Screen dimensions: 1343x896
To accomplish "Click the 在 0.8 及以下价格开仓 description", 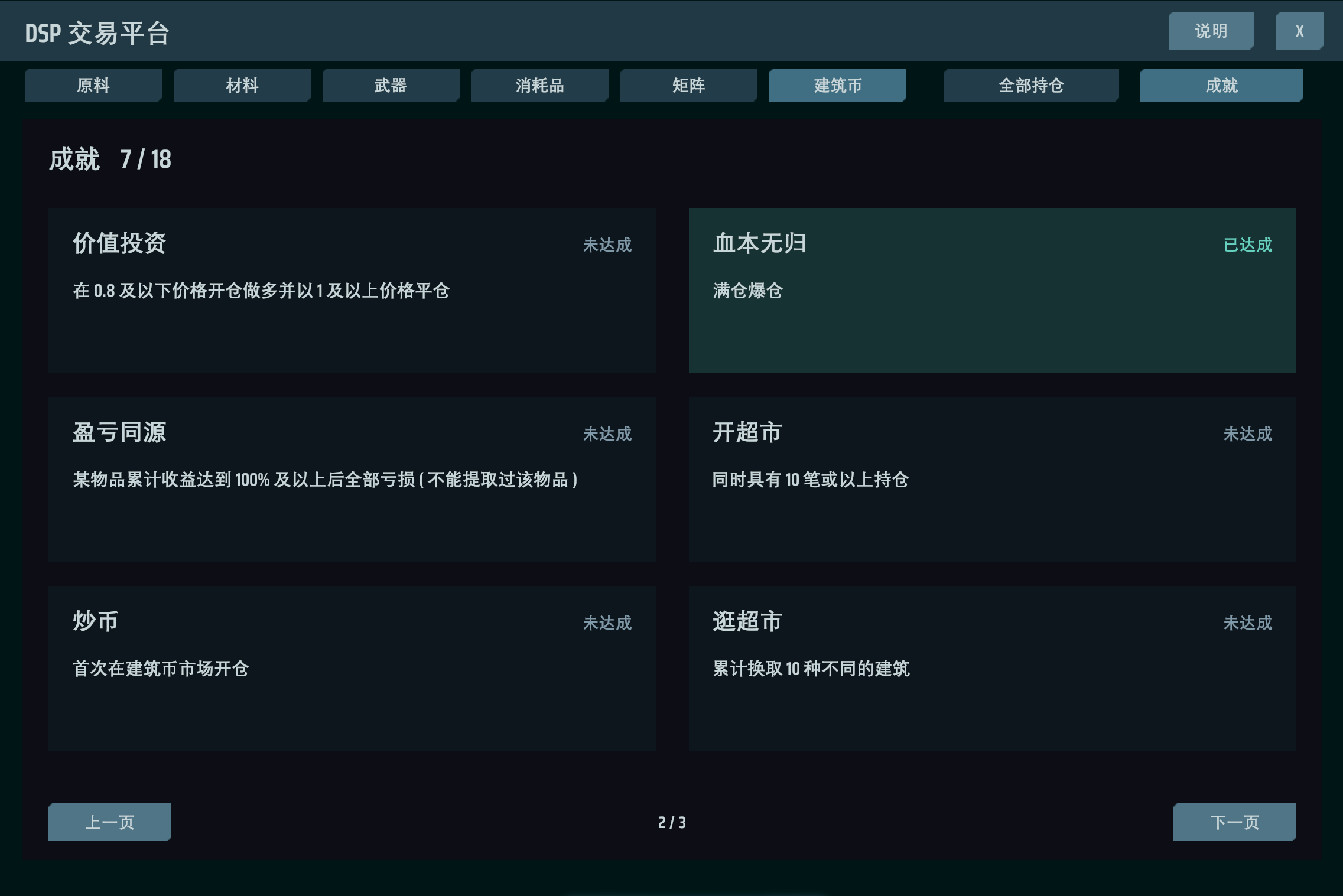I will click(261, 291).
